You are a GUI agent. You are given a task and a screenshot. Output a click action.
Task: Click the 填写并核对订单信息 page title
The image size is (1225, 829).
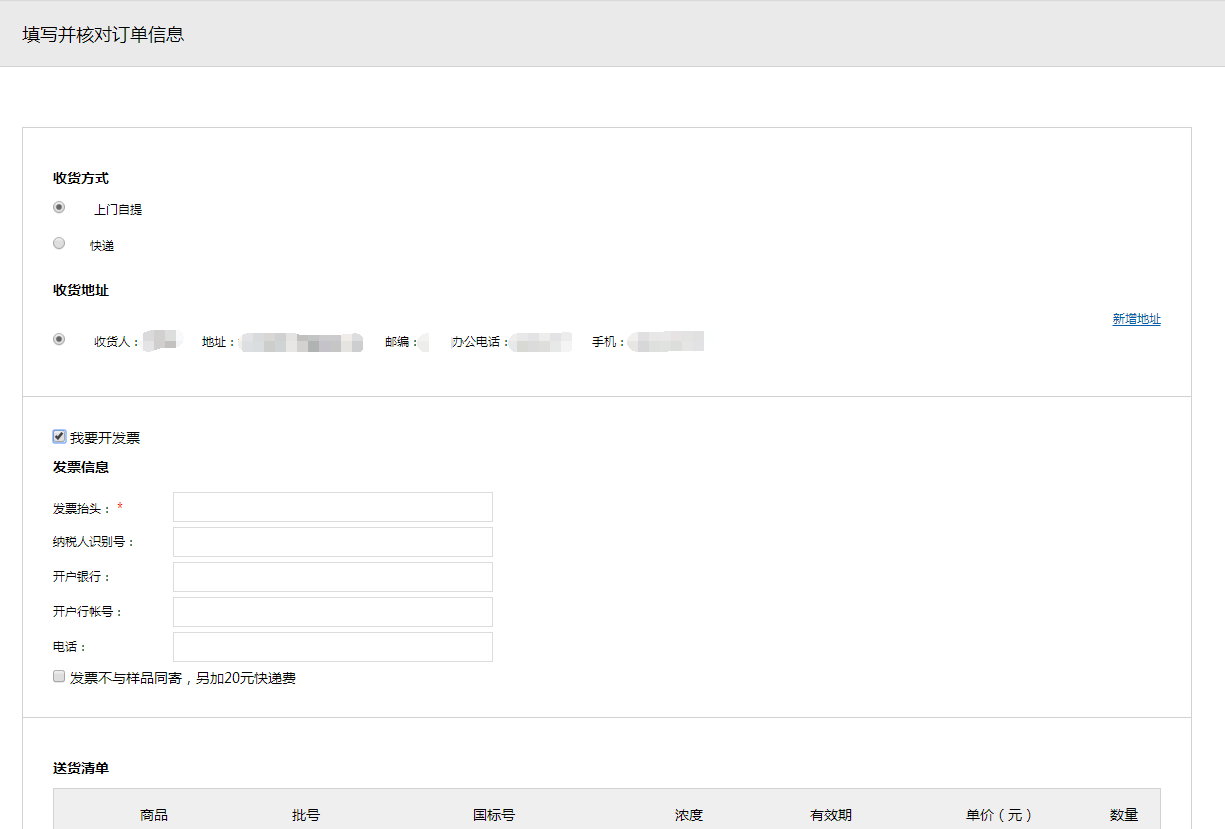coord(103,35)
